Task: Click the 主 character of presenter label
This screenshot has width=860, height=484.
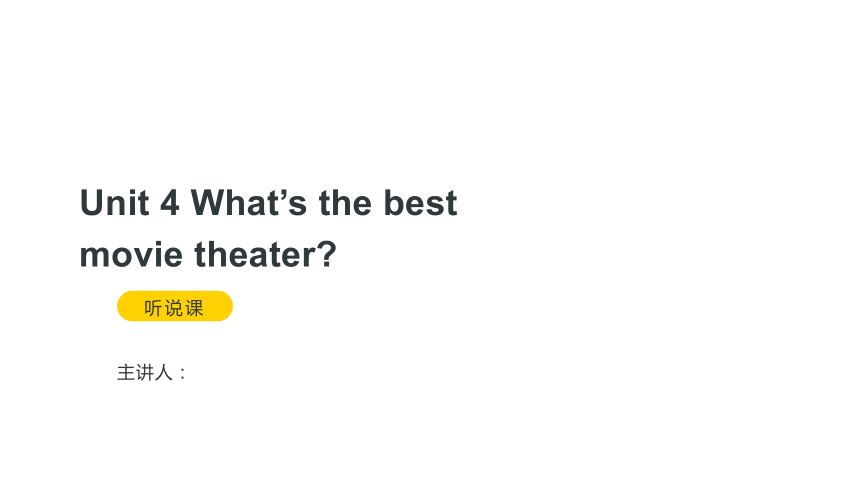Action: point(126,373)
